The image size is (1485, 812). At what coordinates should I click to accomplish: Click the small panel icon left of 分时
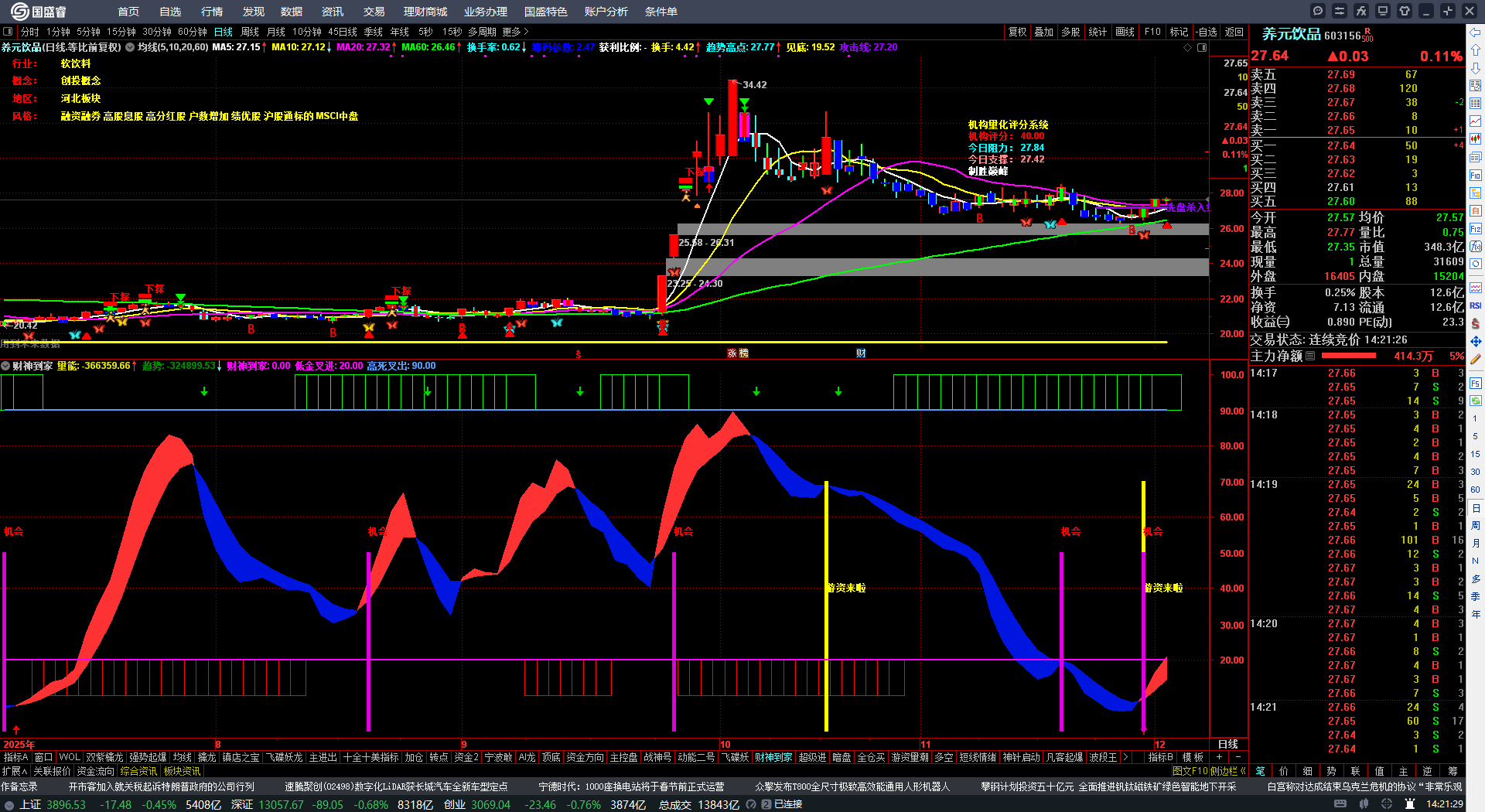pos(8,32)
